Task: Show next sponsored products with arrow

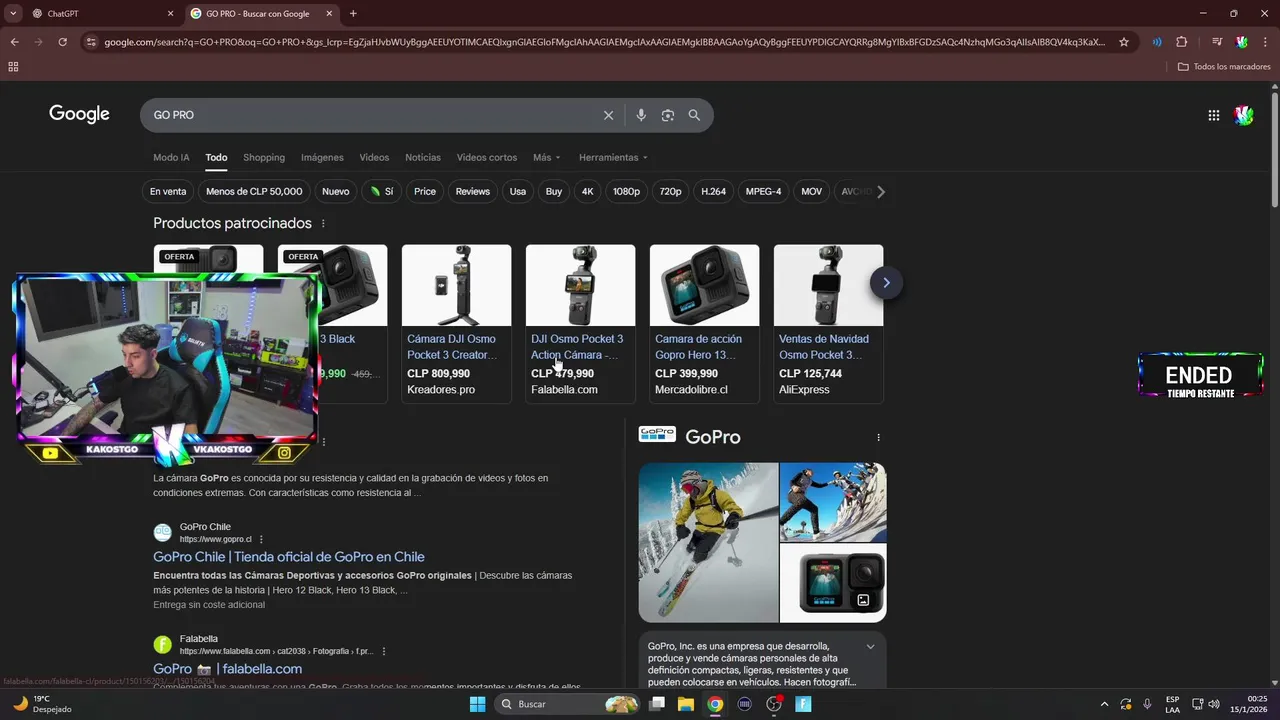Action: (x=886, y=283)
